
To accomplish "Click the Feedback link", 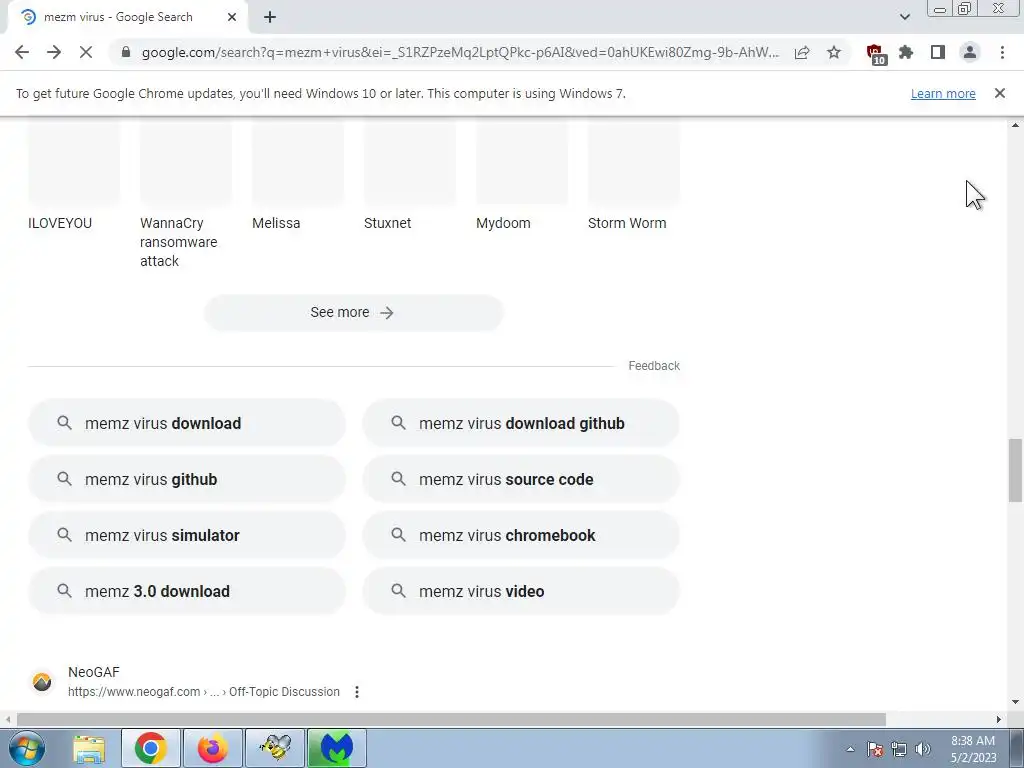I will 654,366.
